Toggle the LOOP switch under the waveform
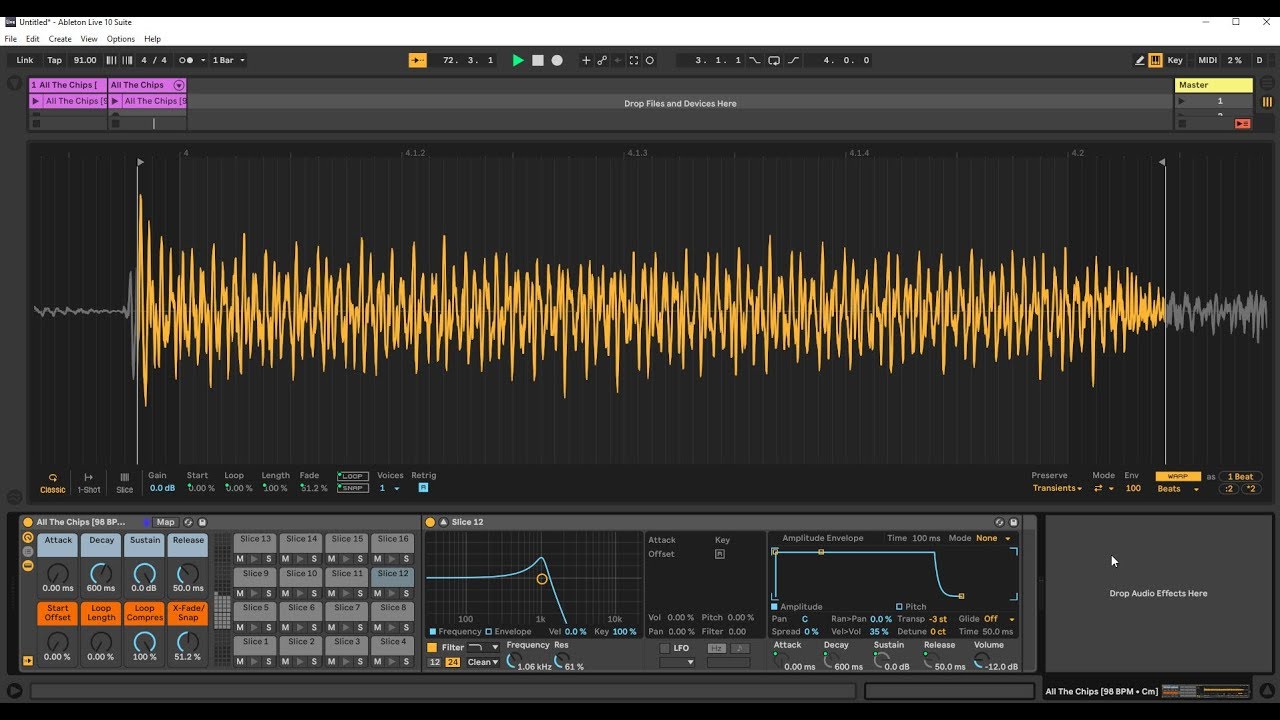This screenshot has height=720, width=1280. pyautogui.click(x=352, y=476)
